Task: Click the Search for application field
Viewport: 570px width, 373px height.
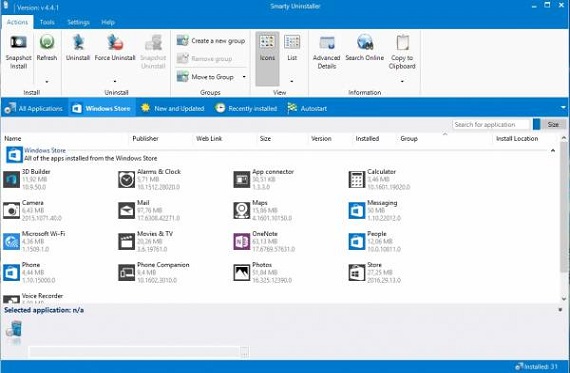Action: [x=491, y=124]
